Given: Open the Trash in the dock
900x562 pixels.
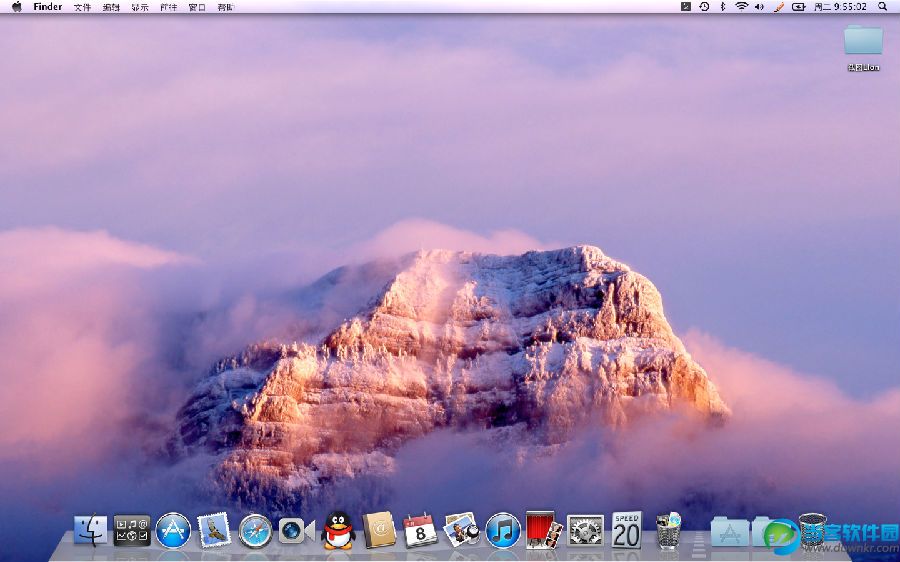Looking at the screenshot, I should point(812,530).
